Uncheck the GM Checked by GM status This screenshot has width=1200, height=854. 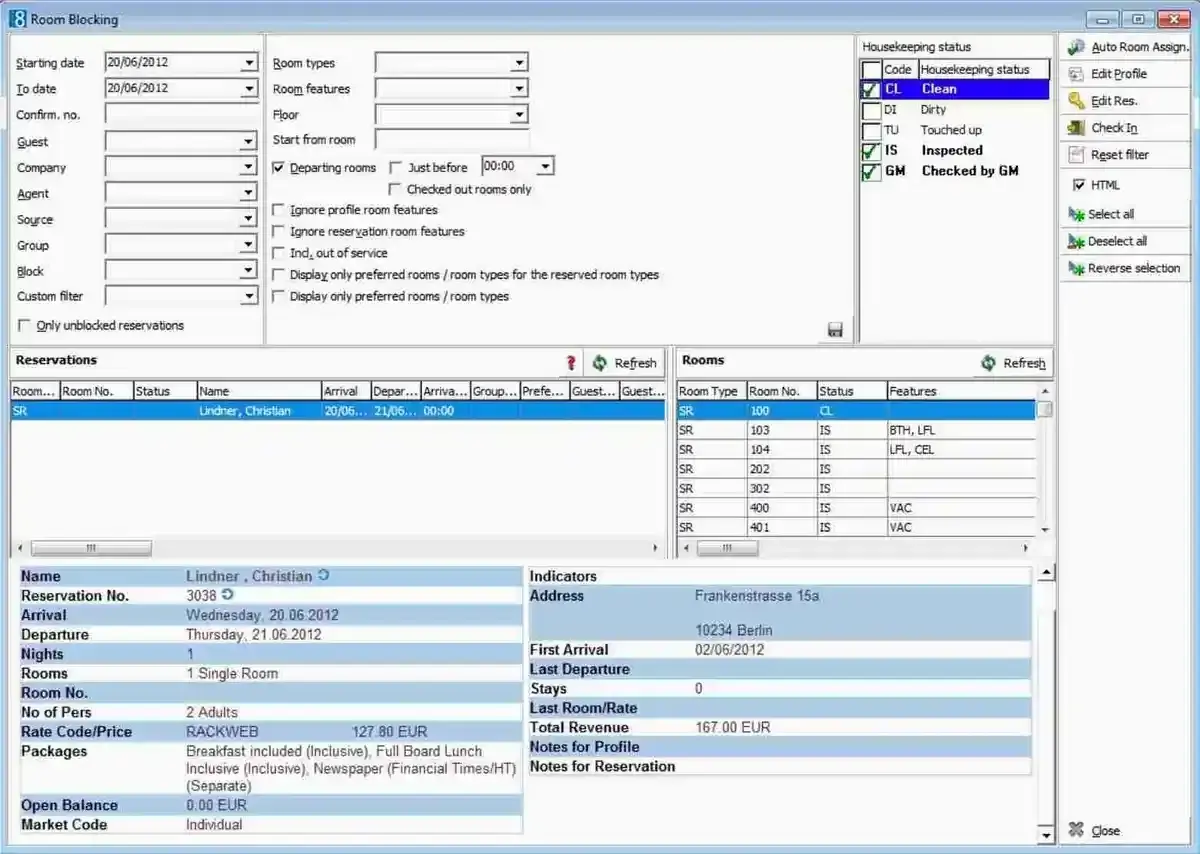pyautogui.click(x=871, y=171)
